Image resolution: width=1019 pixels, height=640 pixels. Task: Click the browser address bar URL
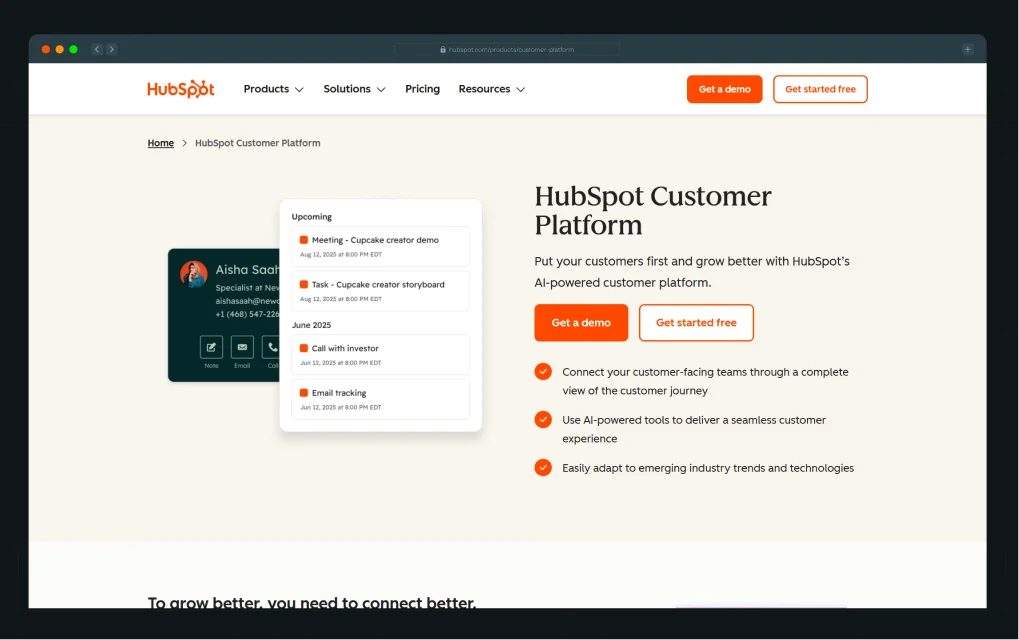[x=511, y=49]
